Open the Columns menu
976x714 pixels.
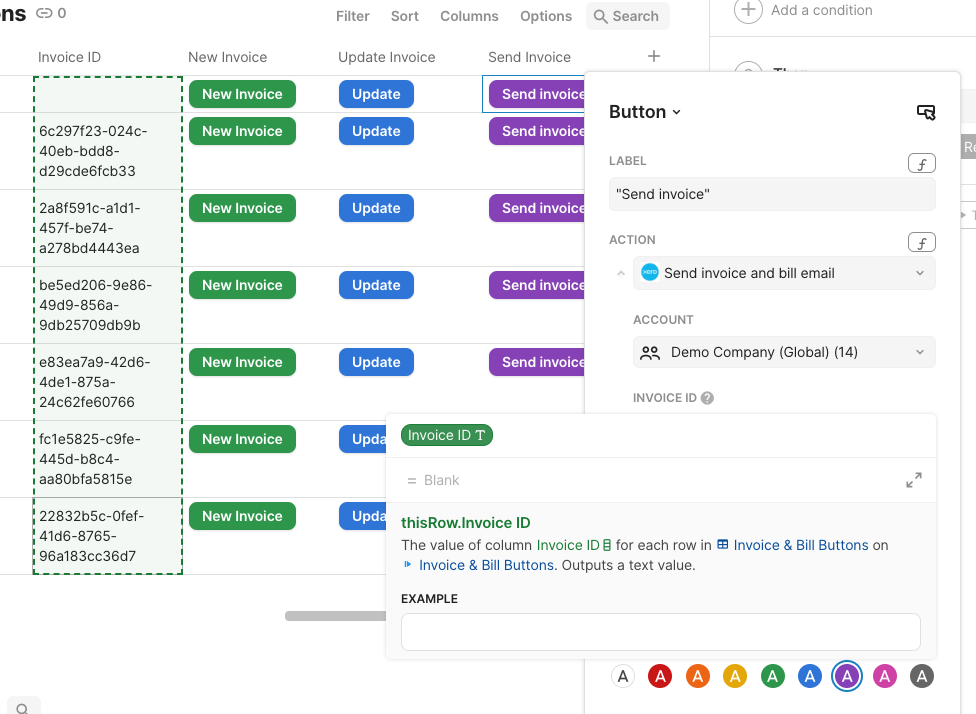coord(469,16)
